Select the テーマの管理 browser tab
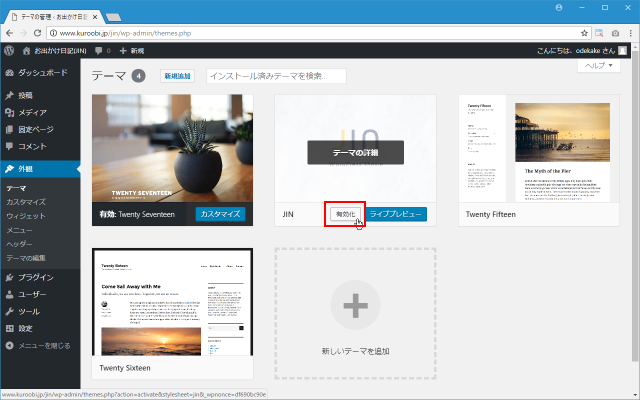The image size is (640, 400). [x=54, y=17]
